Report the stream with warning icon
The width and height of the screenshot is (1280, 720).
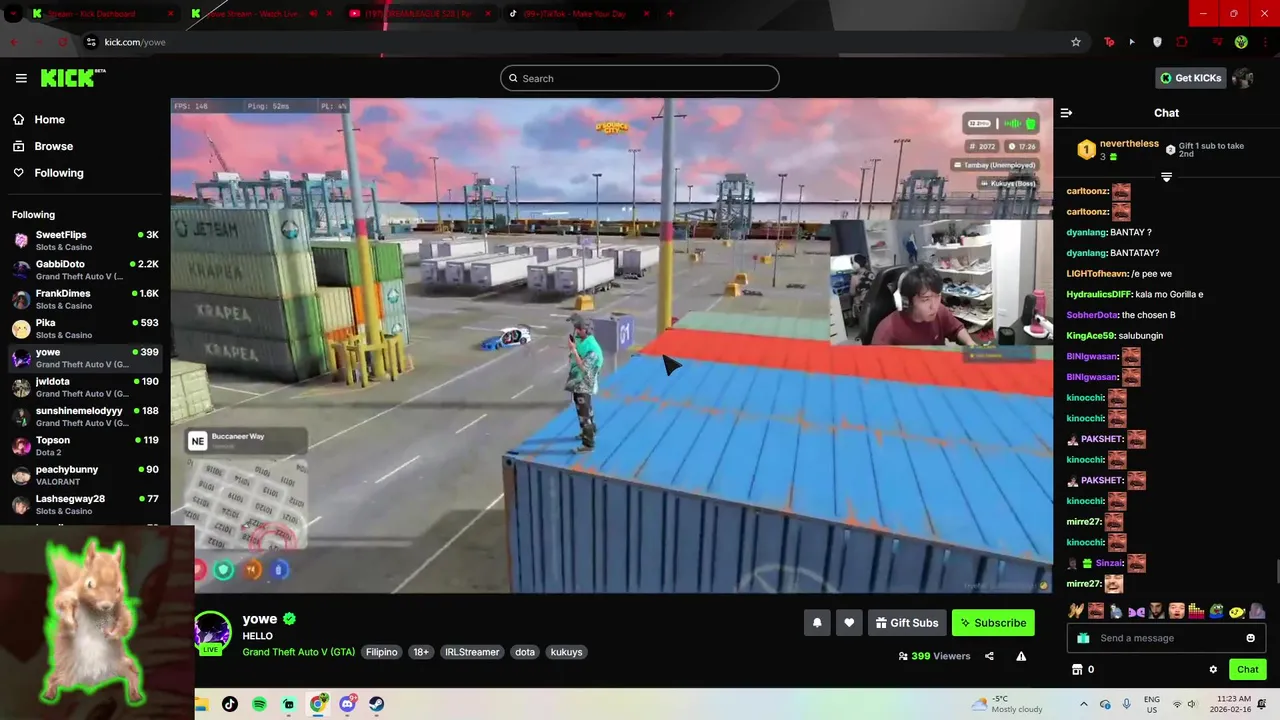tap(1021, 656)
